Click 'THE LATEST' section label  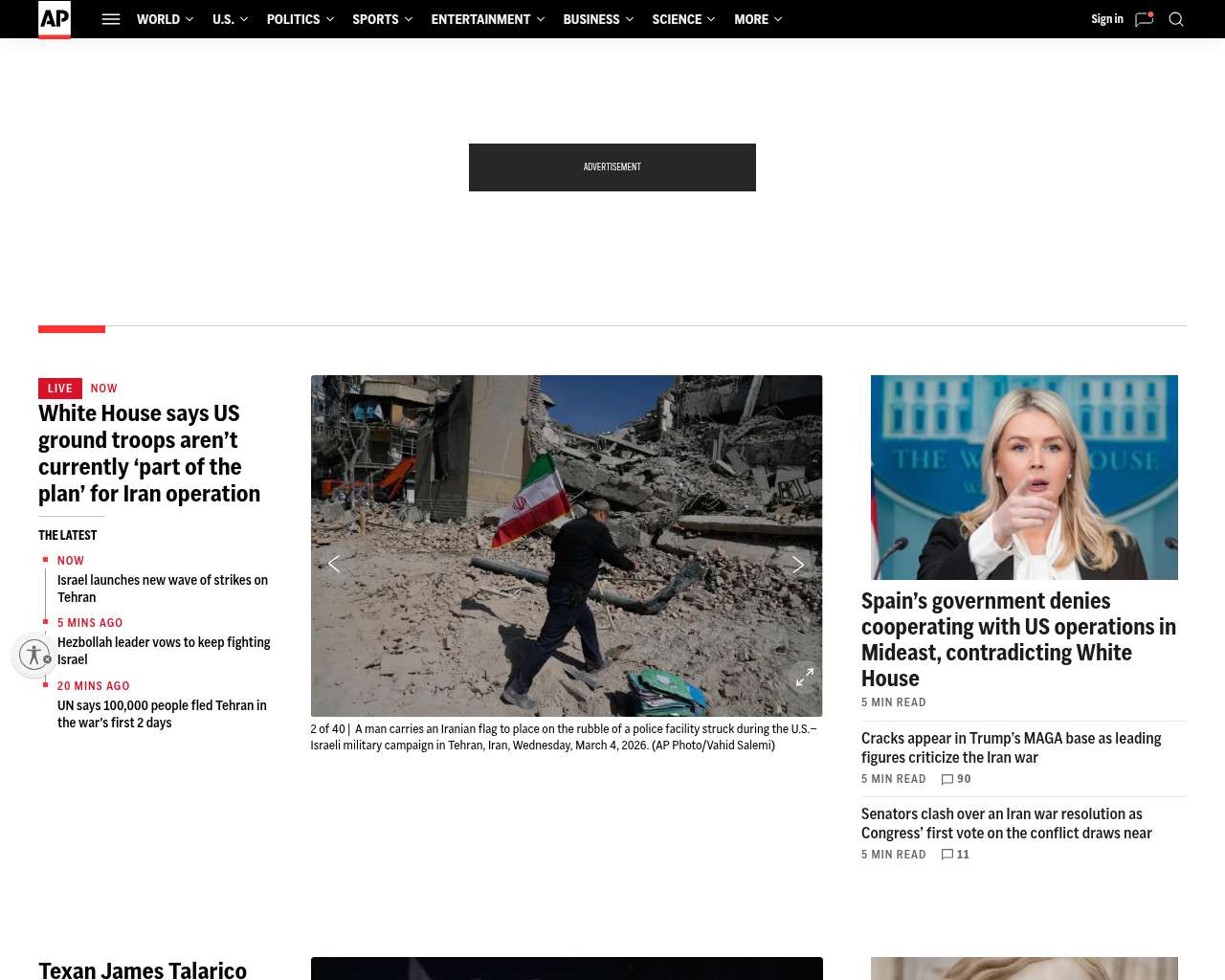pyautogui.click(x=68, y=535)
